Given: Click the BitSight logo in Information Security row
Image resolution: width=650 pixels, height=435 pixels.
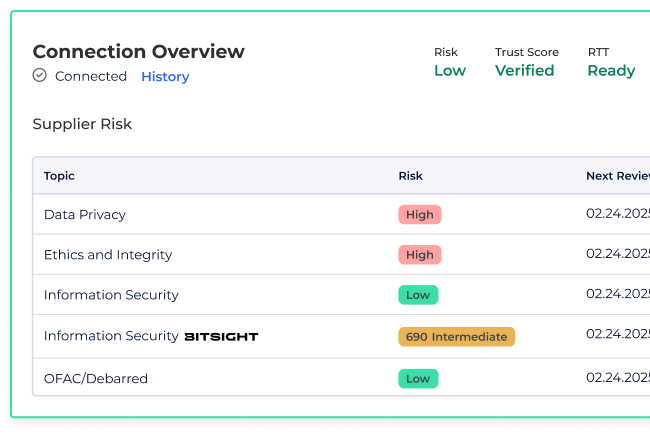Looking at the screenshot, I should [221, 337].
